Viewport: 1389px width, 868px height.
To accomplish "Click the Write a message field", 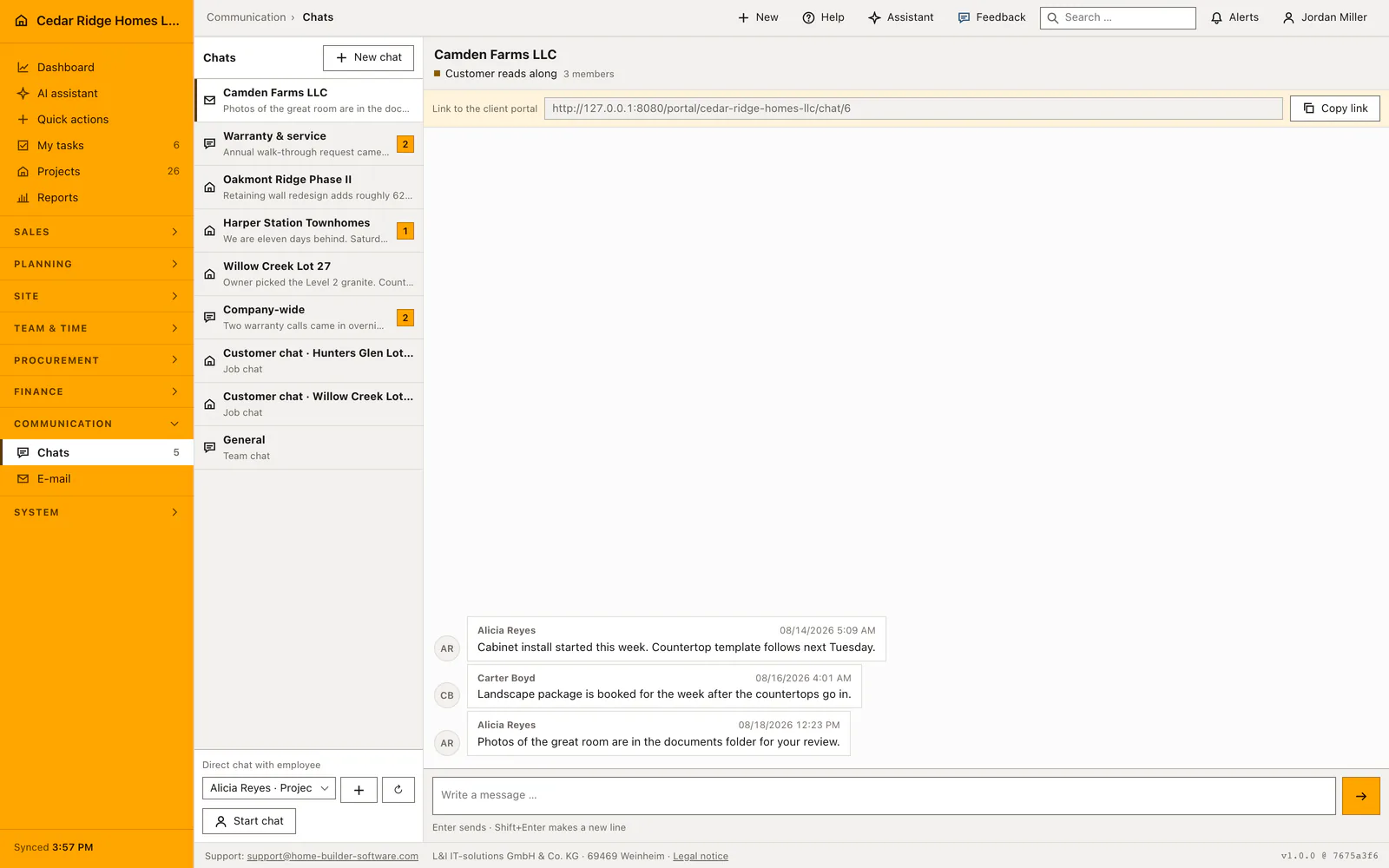I will (x=884, y=796).
